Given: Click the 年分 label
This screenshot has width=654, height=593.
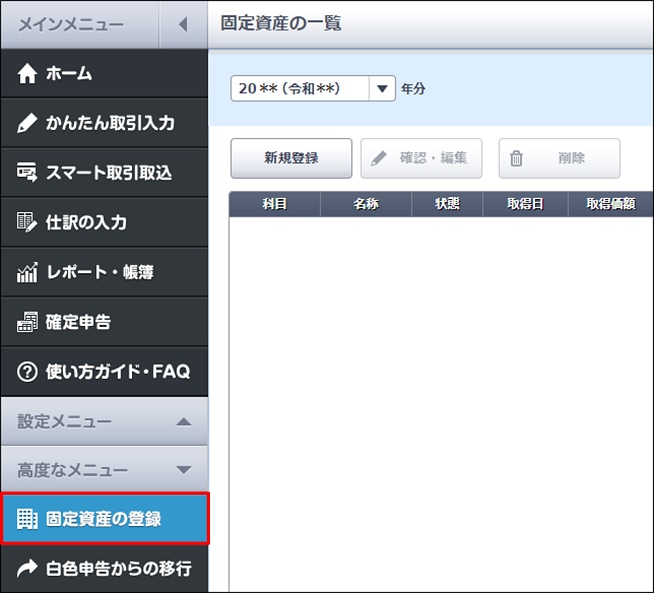Looking at the screenshot, I should (x=413, y=88).
